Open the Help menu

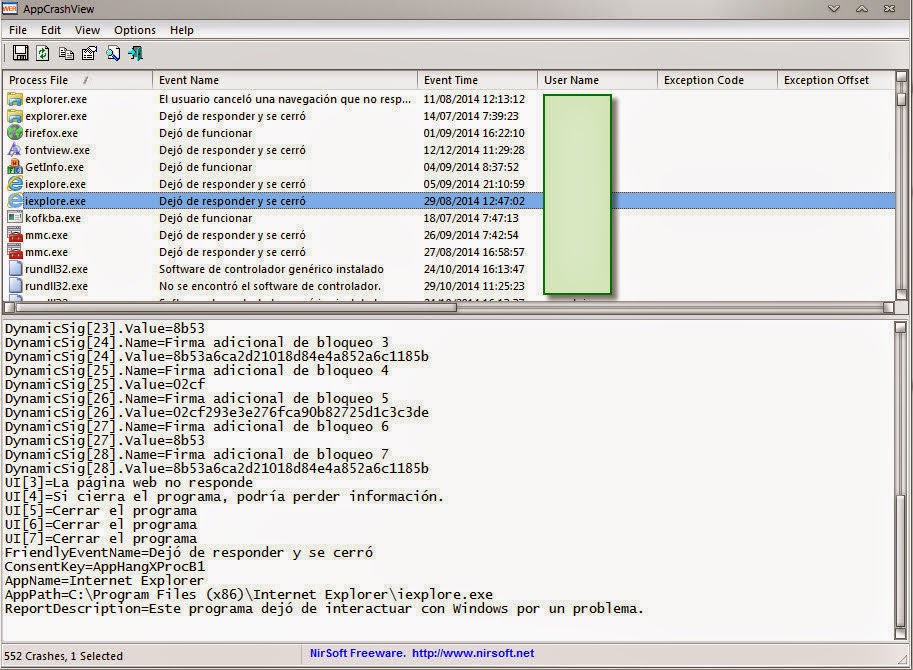182,30
